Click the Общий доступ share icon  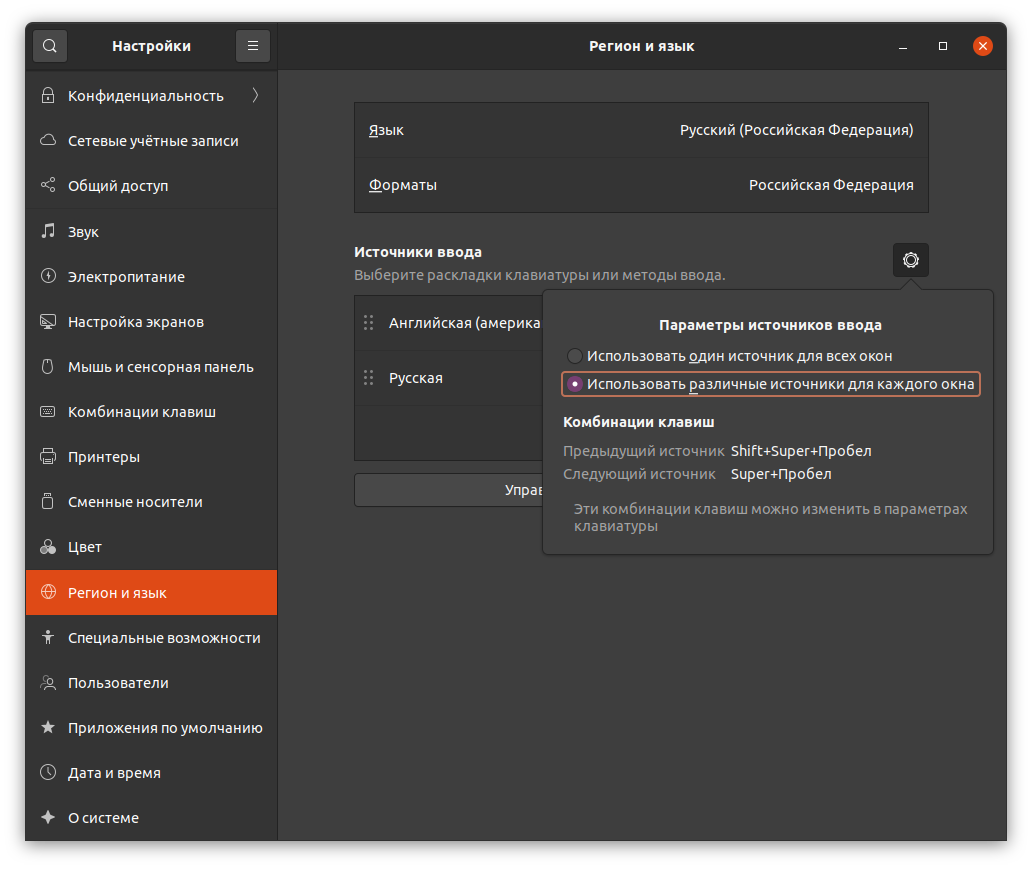[48, 186]
